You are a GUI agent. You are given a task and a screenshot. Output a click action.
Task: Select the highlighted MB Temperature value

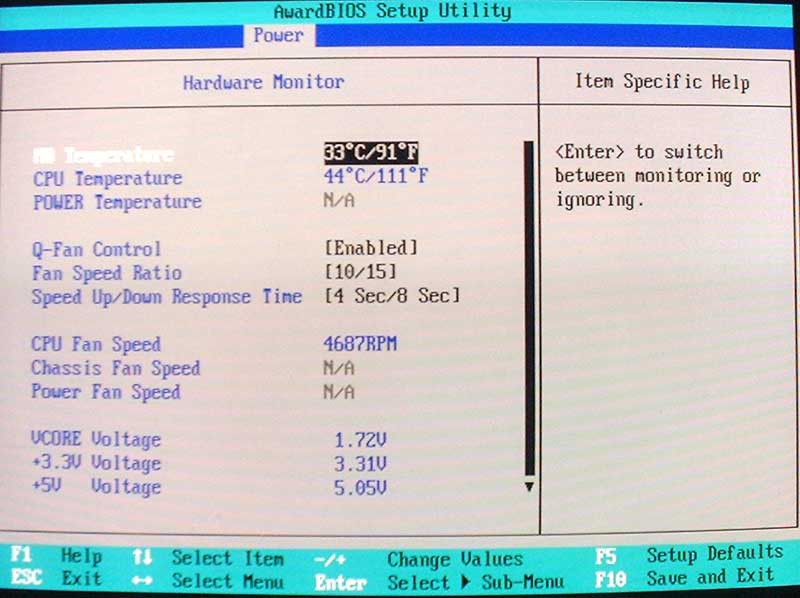(x=370, y=153)
